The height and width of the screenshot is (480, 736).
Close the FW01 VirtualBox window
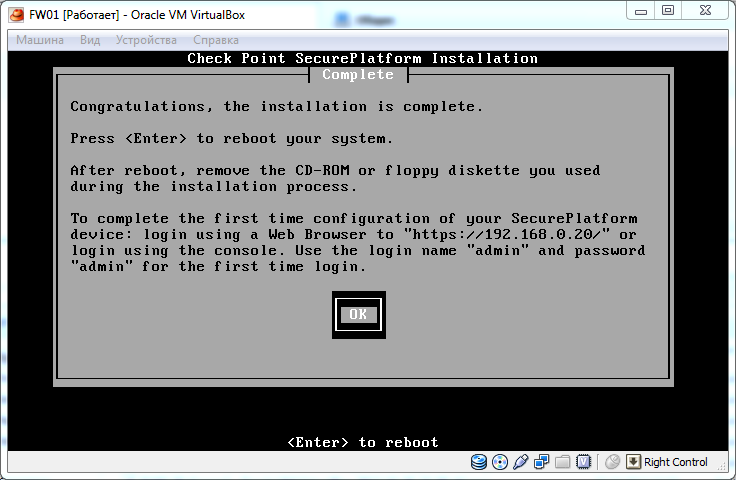[x=705, y=10]
